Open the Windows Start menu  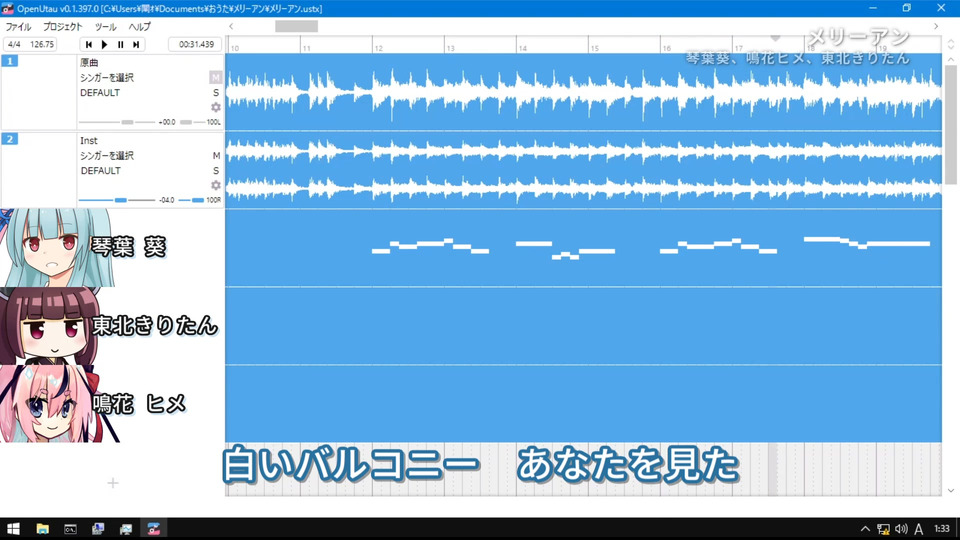pos(13,528)
